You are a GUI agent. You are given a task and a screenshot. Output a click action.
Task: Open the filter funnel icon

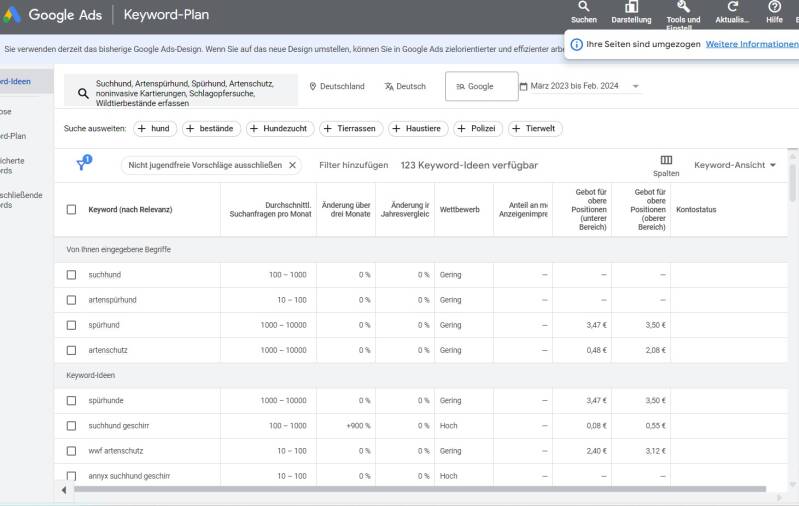(x=84, y=163)
